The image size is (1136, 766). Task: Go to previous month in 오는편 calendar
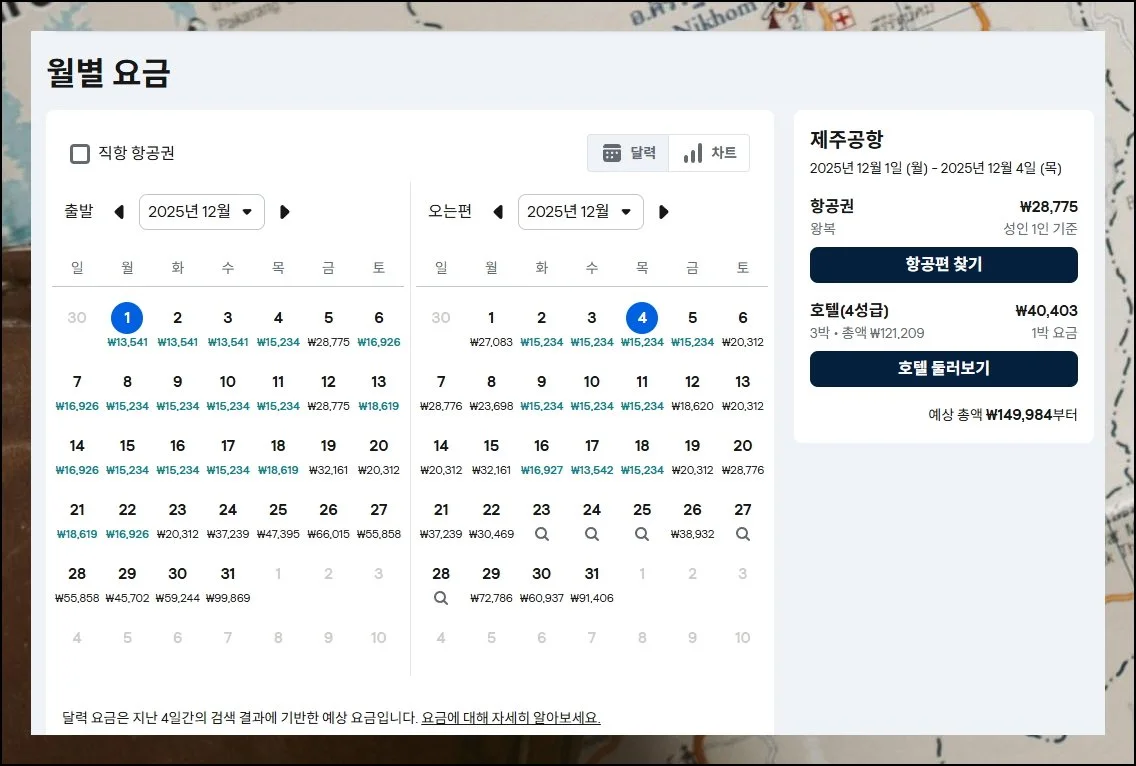click(x=498, y=212)
